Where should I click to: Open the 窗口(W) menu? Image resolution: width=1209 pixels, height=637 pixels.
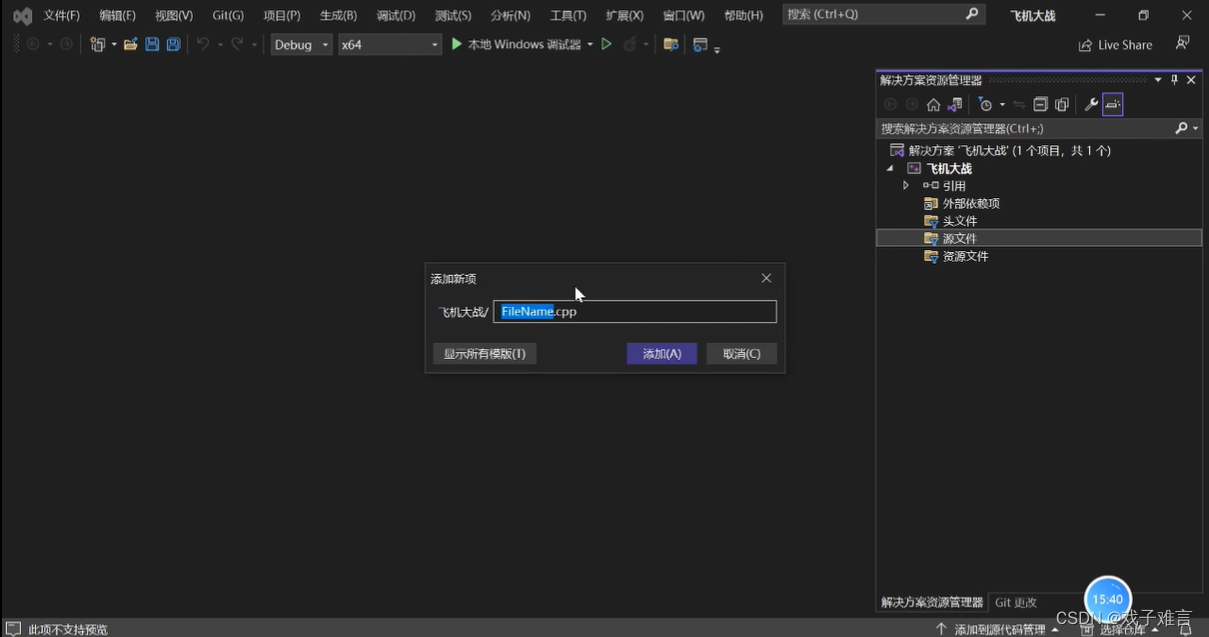683,16
